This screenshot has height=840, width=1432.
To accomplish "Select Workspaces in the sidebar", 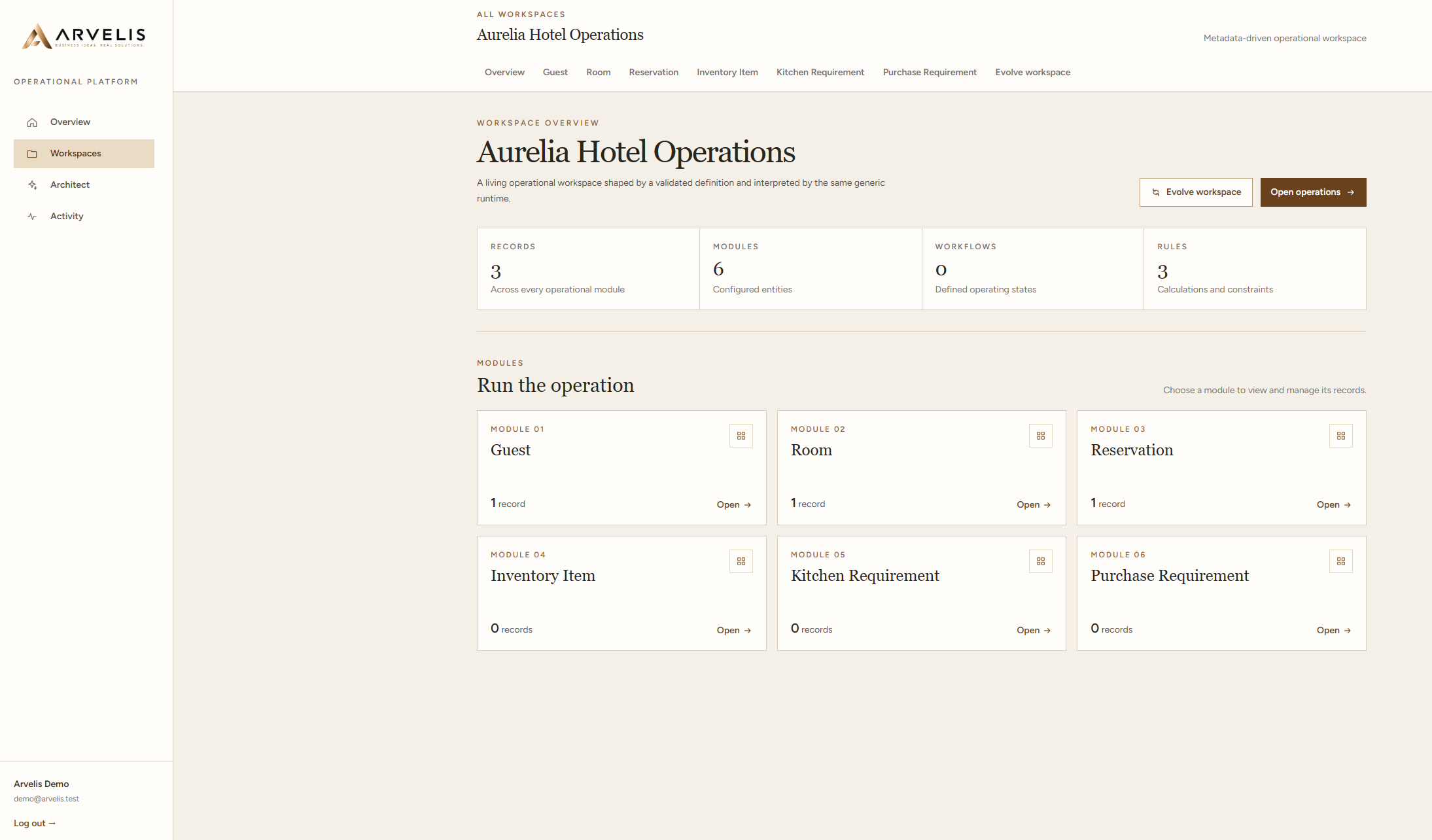I will pos(84,154).
